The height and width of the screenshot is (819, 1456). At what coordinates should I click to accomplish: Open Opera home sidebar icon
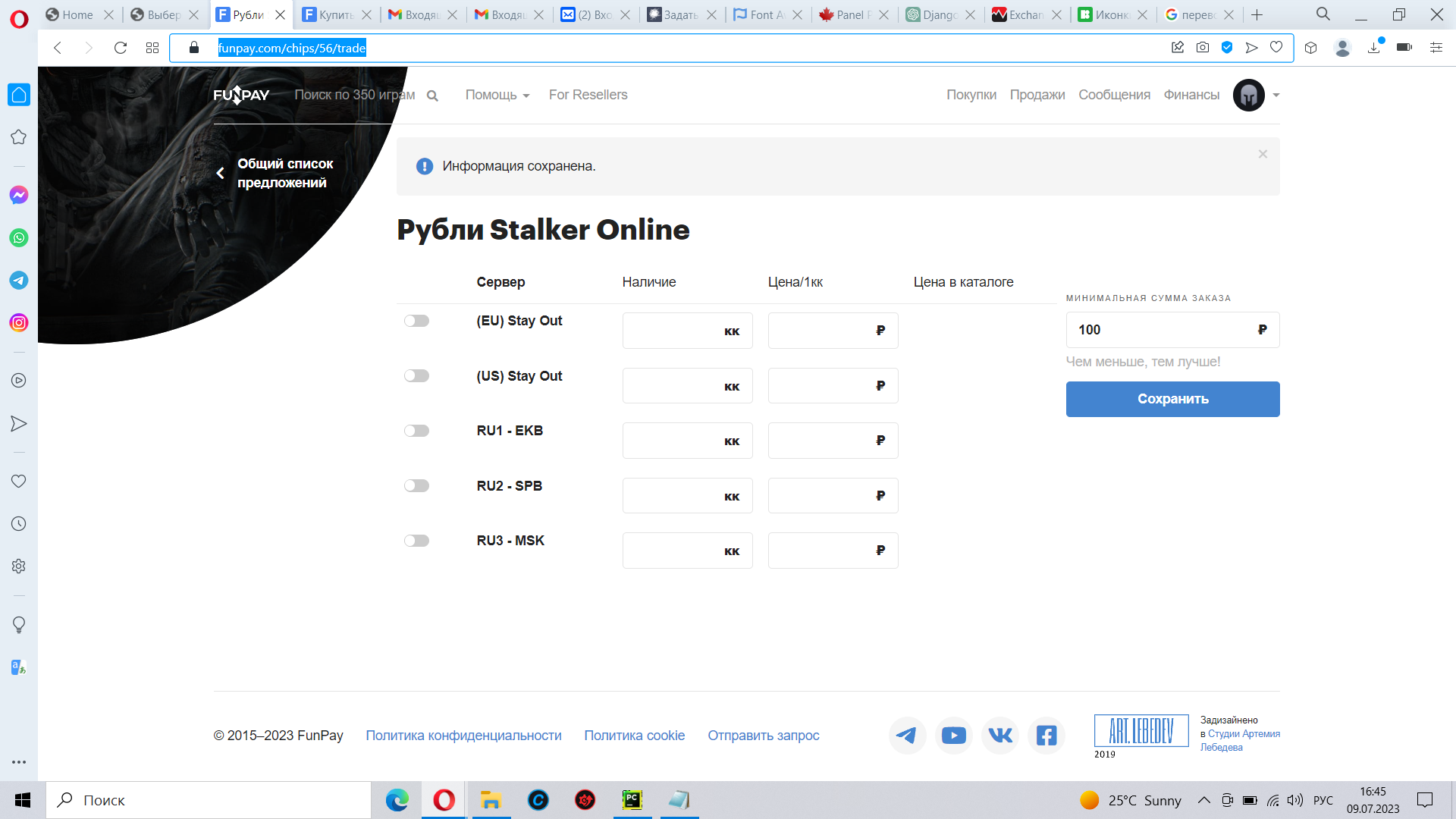click(19, 95)
